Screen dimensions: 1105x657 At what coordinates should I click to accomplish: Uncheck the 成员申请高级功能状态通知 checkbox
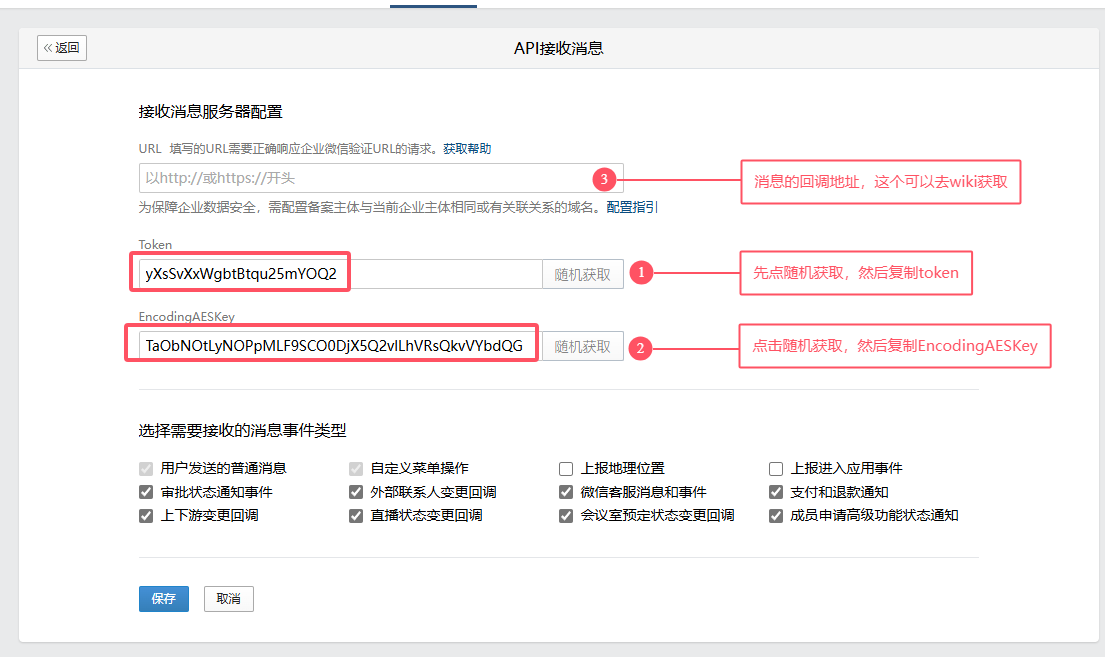[776, 516]
